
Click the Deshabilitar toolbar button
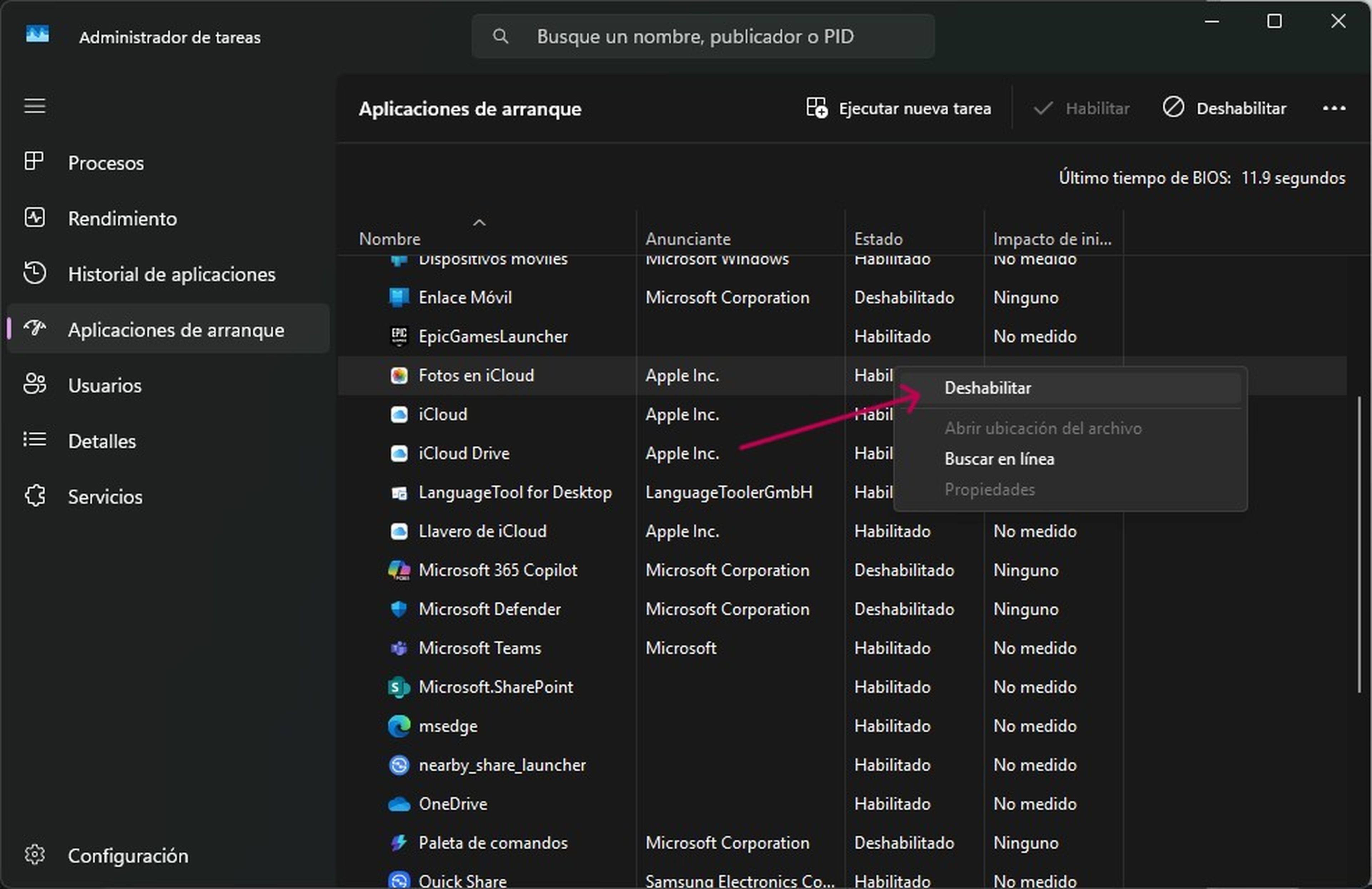(x=1224, y=108)
